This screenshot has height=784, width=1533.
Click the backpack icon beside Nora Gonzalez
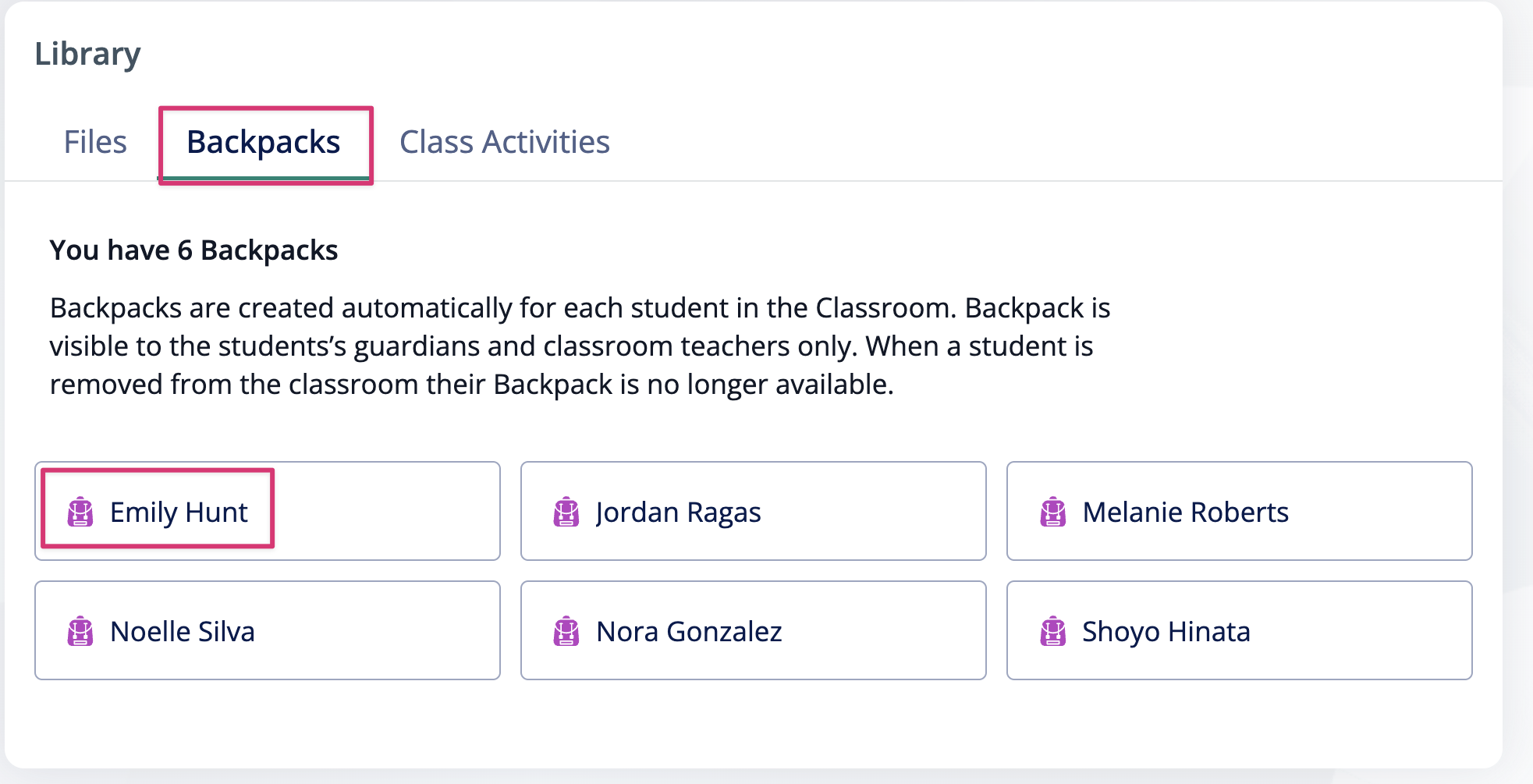[566, 632]
